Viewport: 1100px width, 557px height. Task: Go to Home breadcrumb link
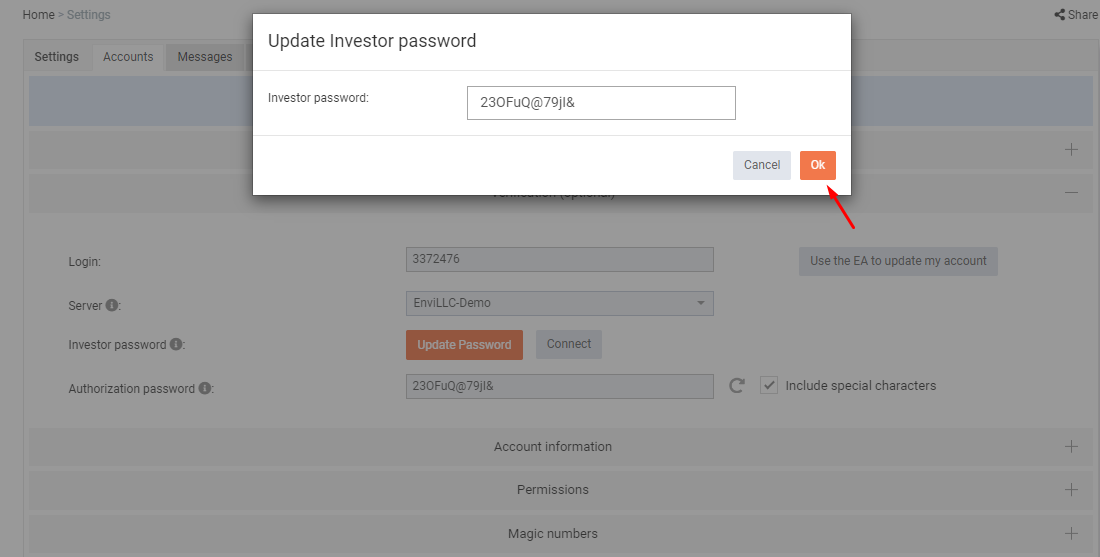(x=39, y=15)
